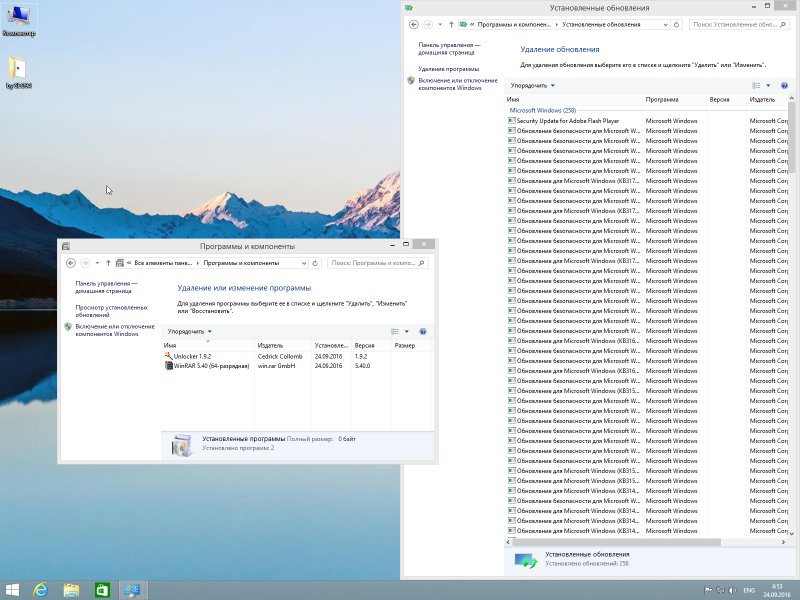Click the Cedrick Collomb publisher cell
800x600 pixels.
[280, 356]
